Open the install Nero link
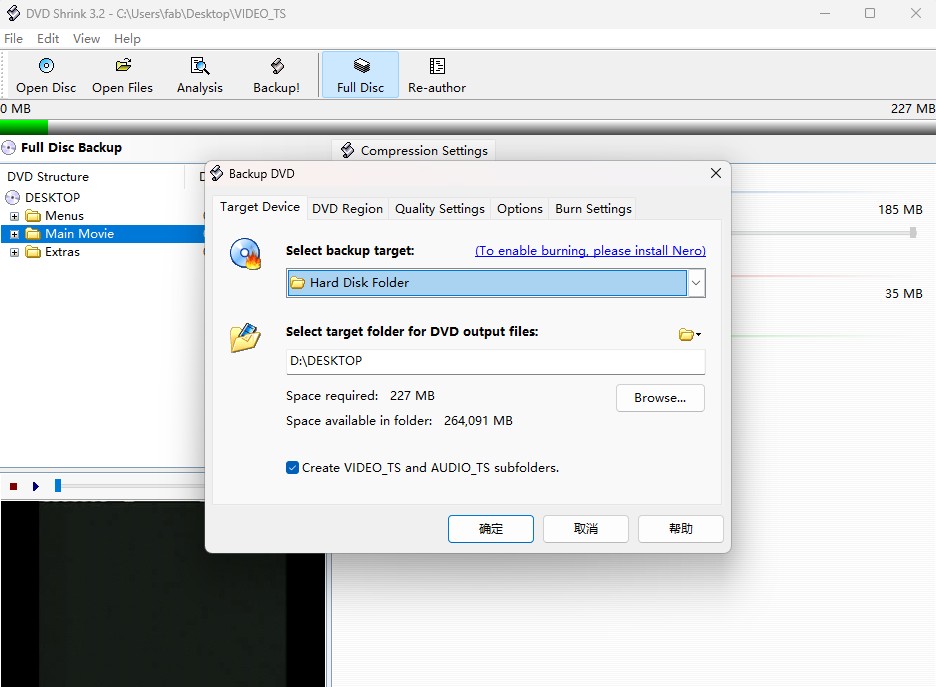This screenshot has height=687, width=936. coord(589,251)
